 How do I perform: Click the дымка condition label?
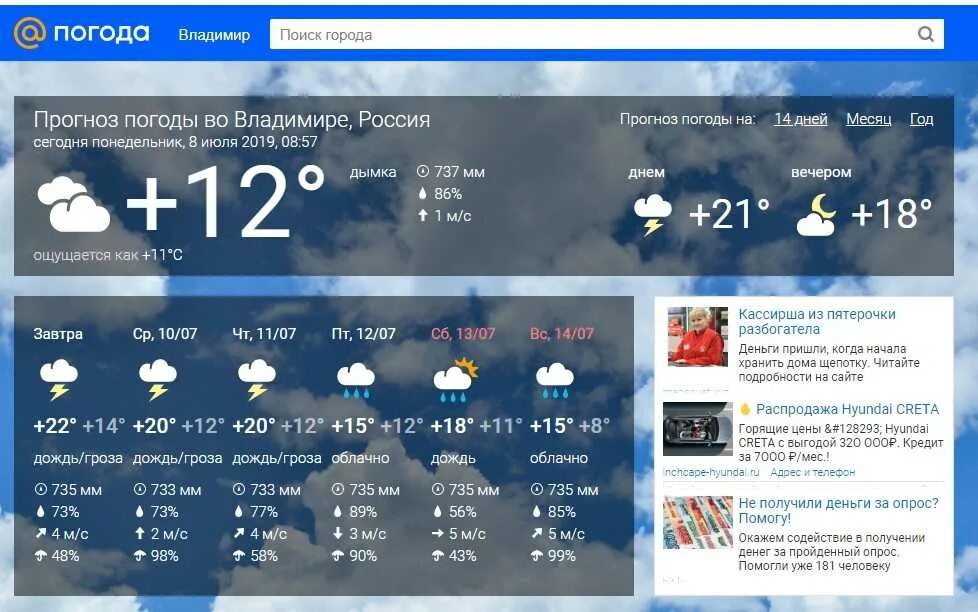point(373,172)
